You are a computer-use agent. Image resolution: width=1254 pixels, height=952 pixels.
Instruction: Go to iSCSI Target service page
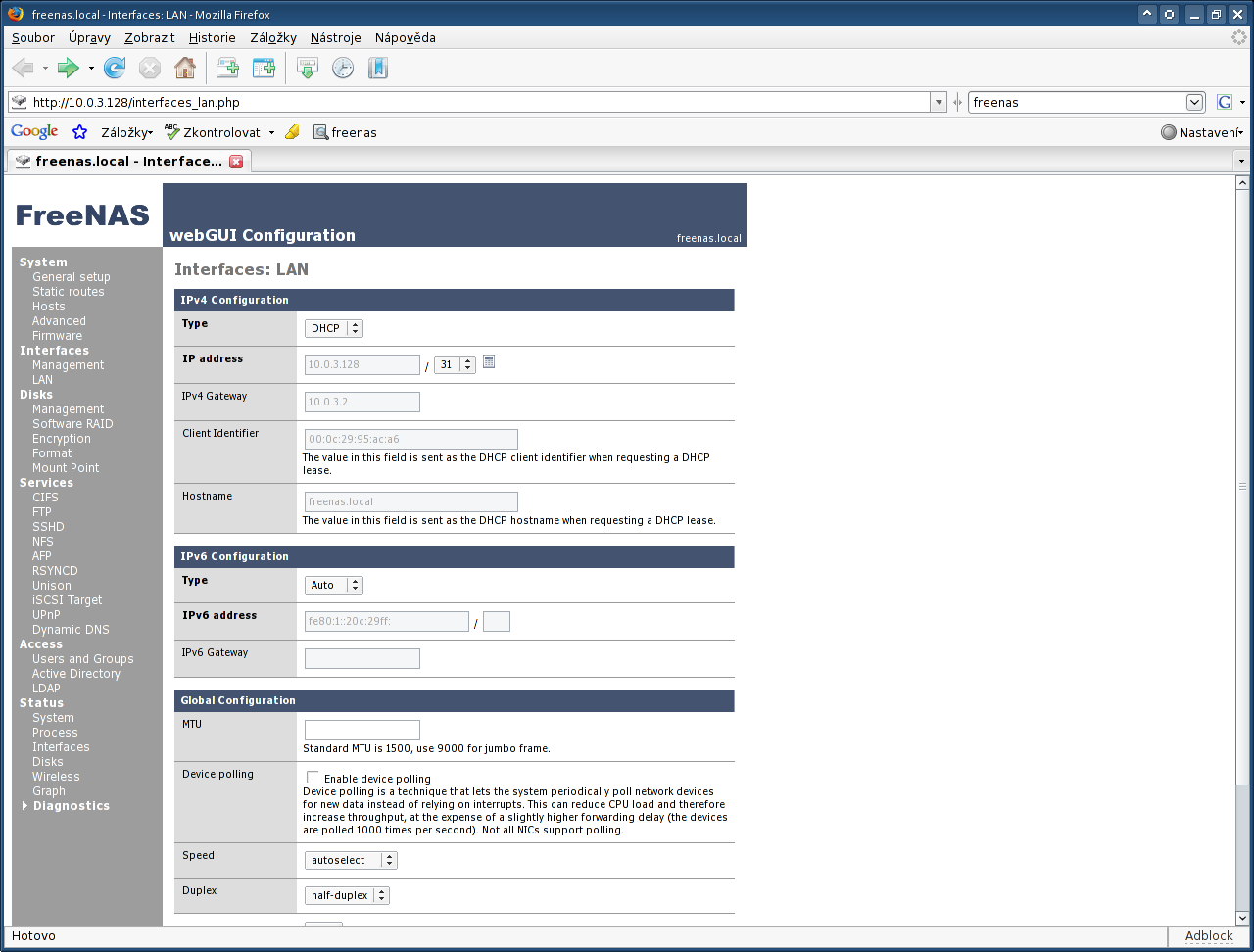[68, 600]
